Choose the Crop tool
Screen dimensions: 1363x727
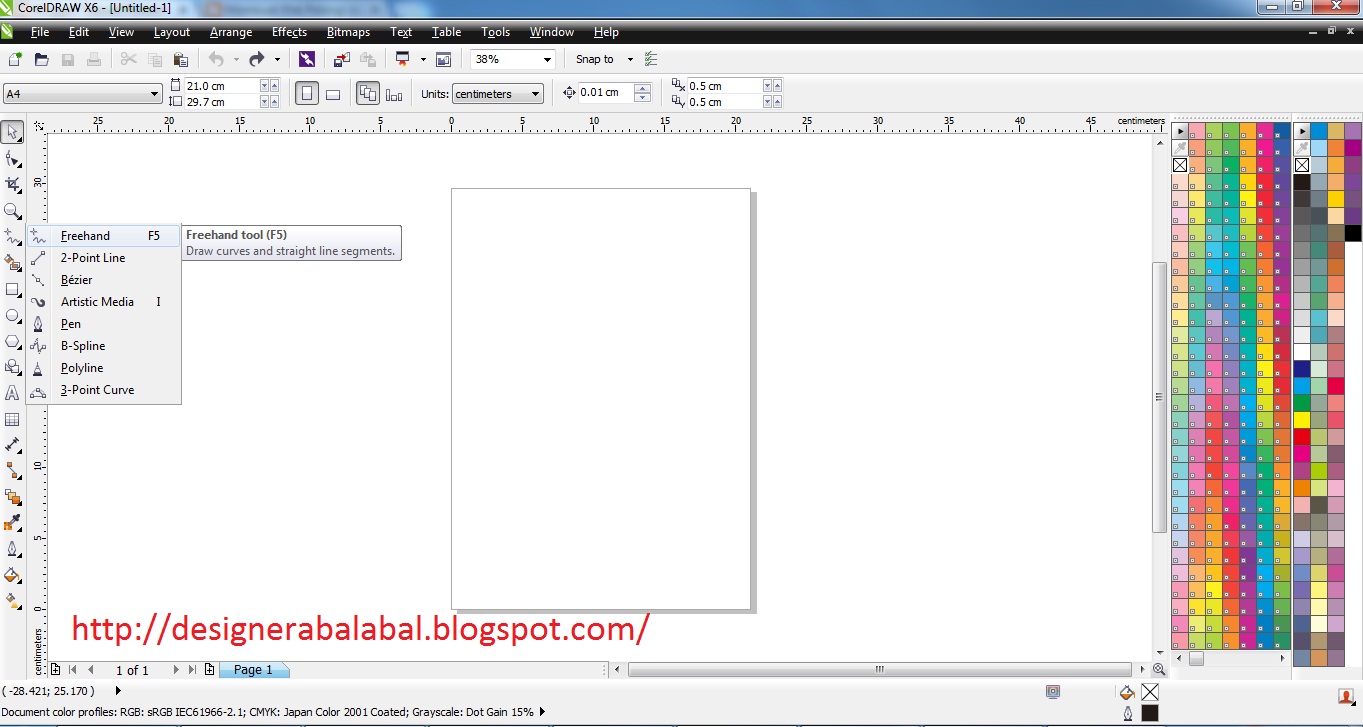point(13,184)
